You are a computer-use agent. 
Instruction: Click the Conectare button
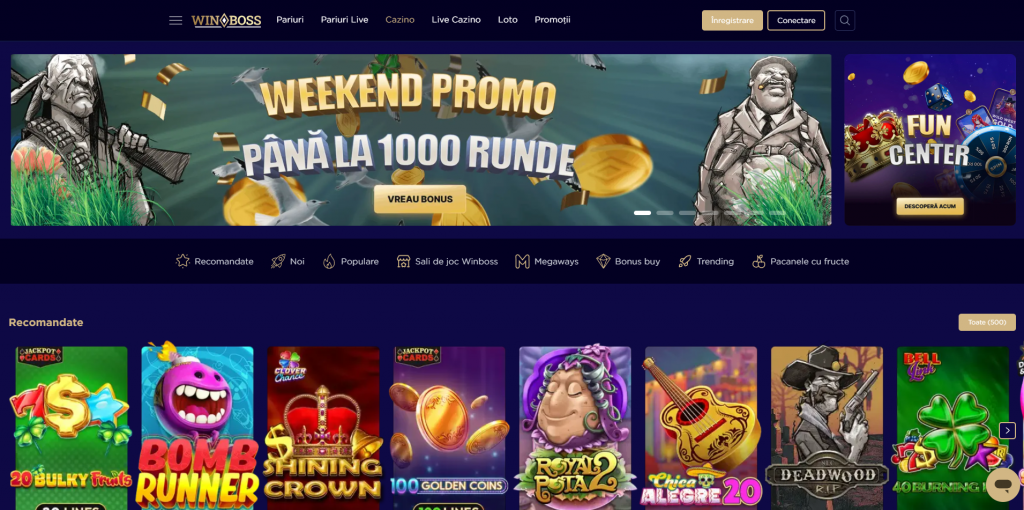point(796,20)
